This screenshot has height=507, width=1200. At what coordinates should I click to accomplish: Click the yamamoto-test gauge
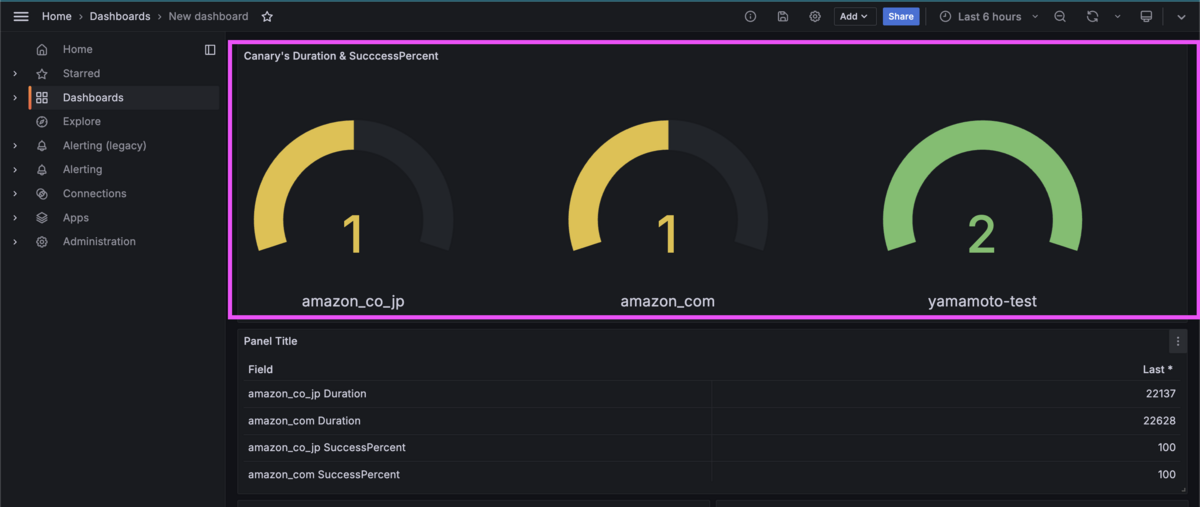pos(982,186)
